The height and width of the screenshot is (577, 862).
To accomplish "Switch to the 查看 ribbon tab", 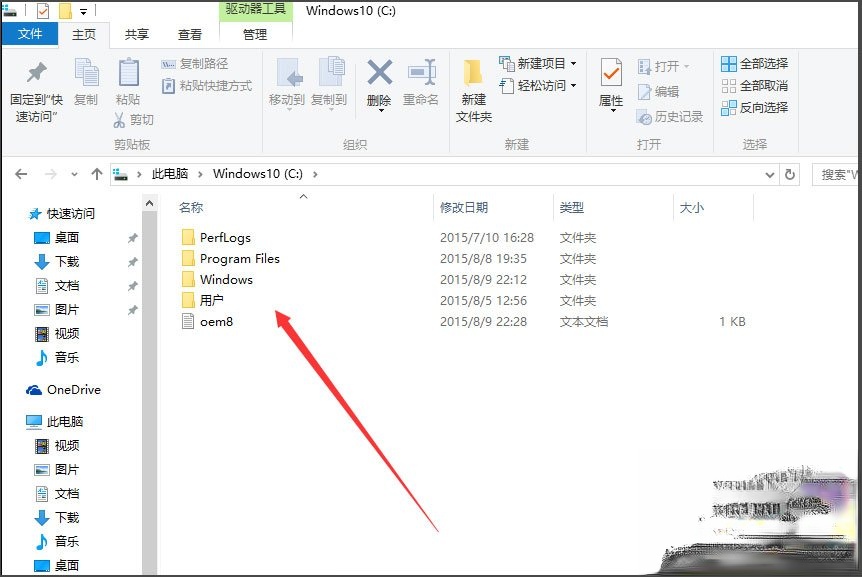I will click(189, 33).
